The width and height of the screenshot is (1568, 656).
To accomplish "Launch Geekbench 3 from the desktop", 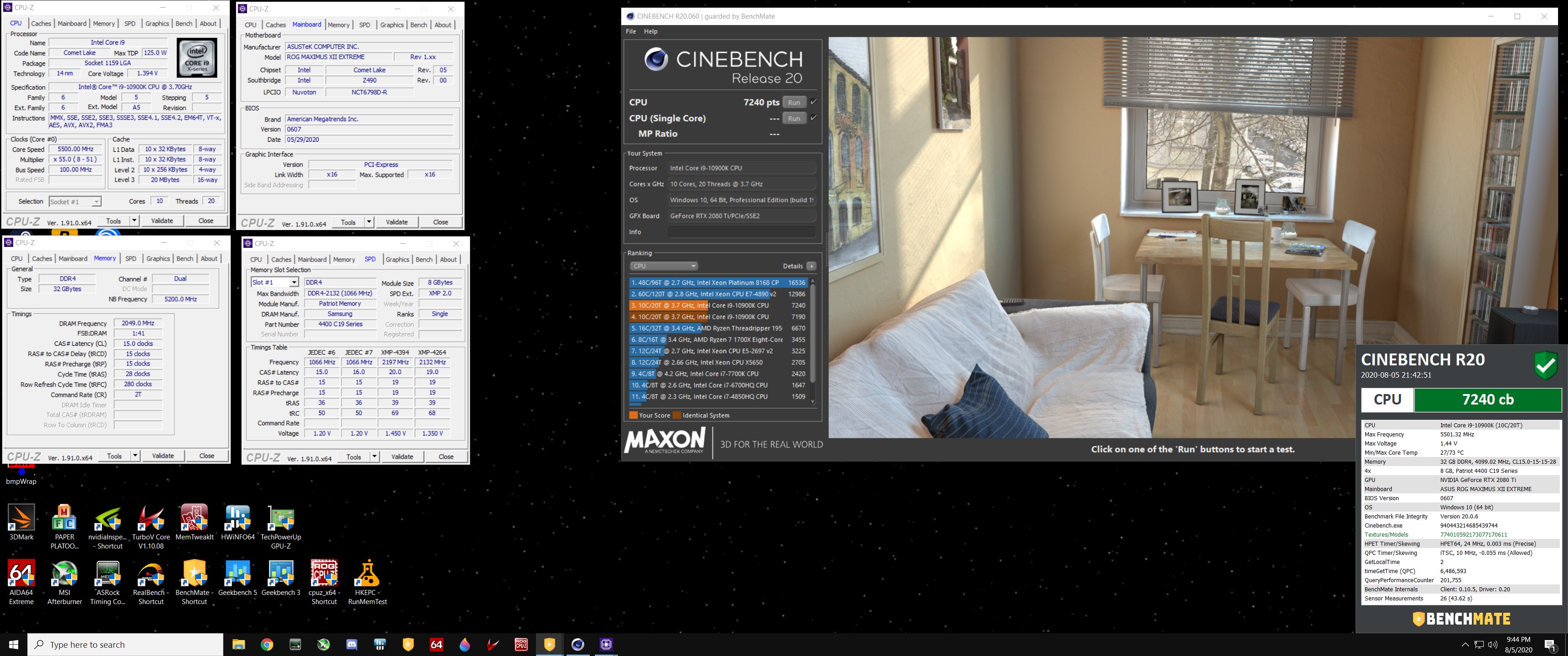I will [x=281, y=578].
